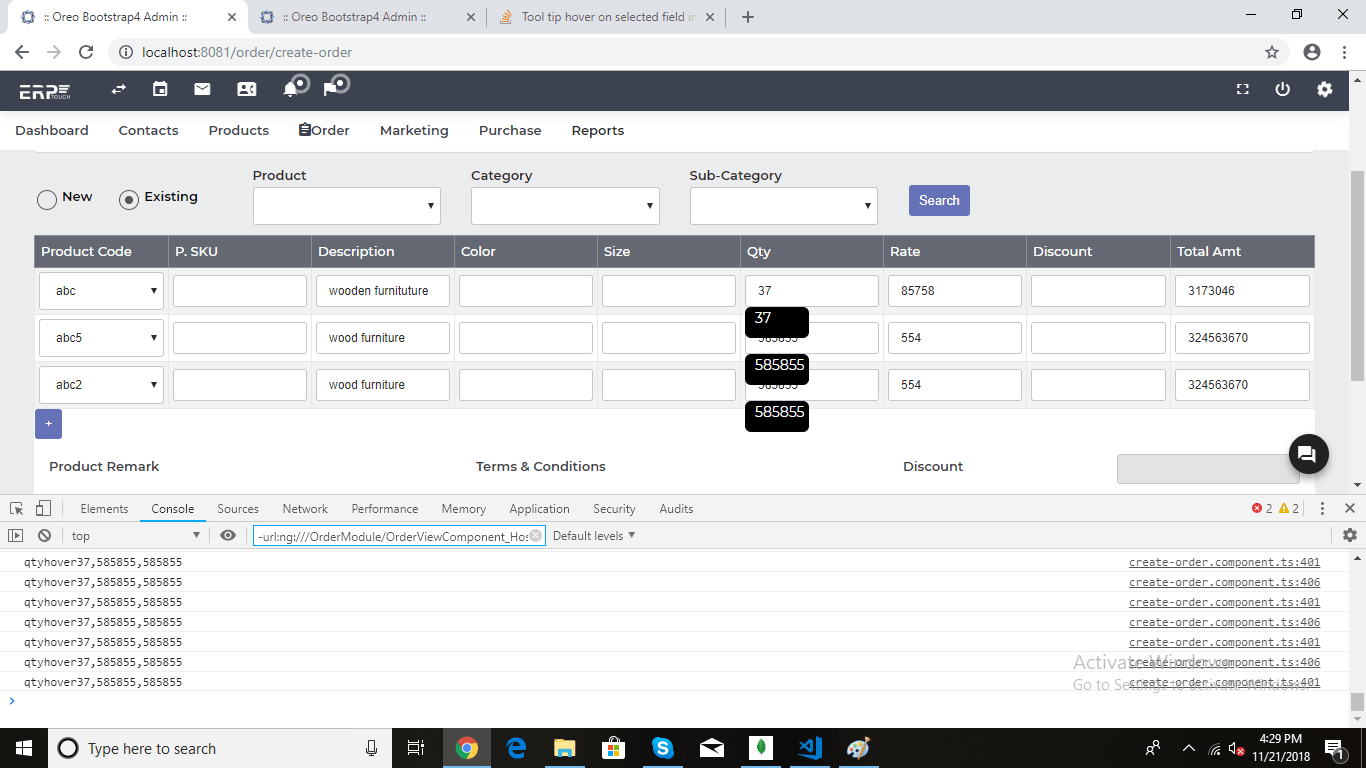Click the power logout icon

1283,89
